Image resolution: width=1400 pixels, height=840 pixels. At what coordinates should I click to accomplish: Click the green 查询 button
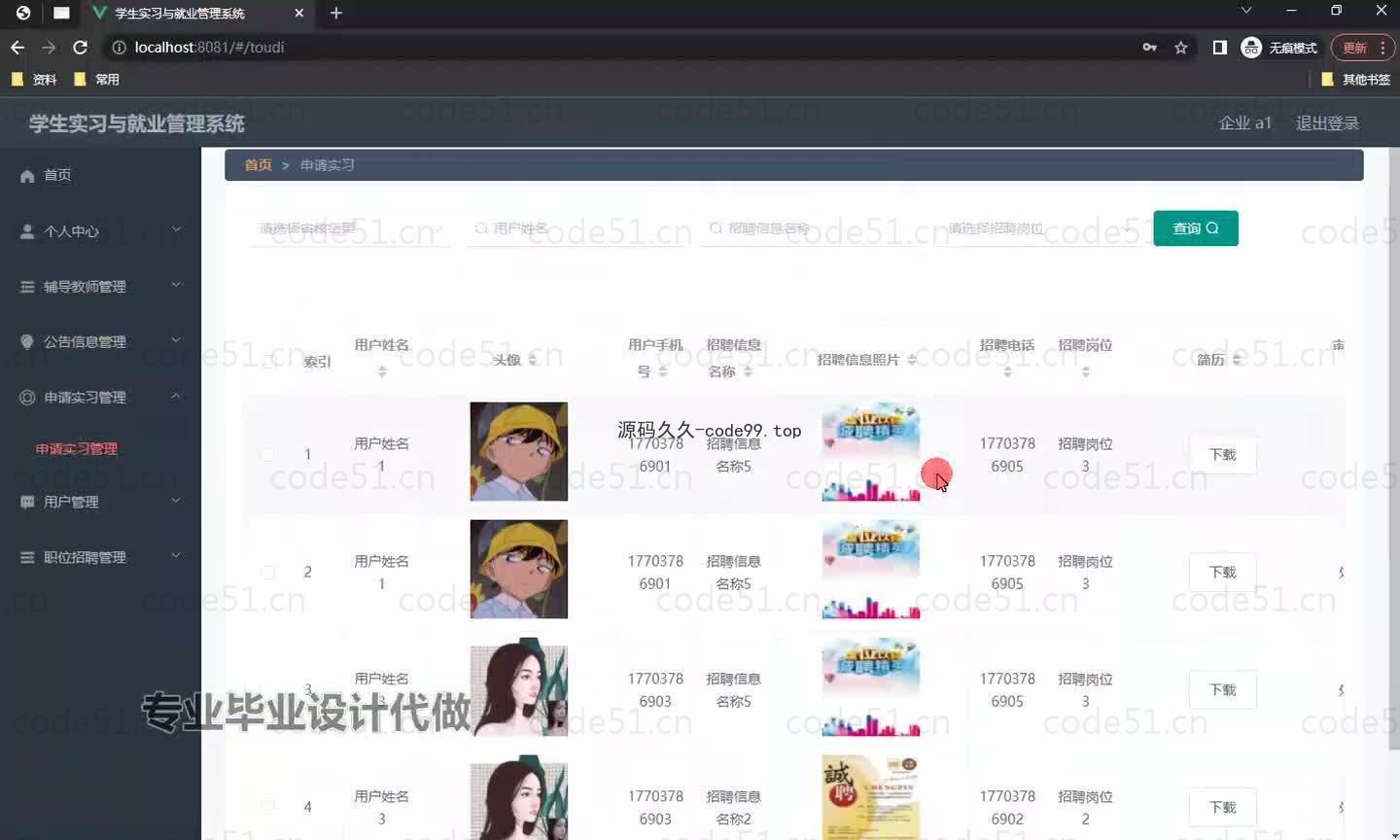coord(1196,228)
